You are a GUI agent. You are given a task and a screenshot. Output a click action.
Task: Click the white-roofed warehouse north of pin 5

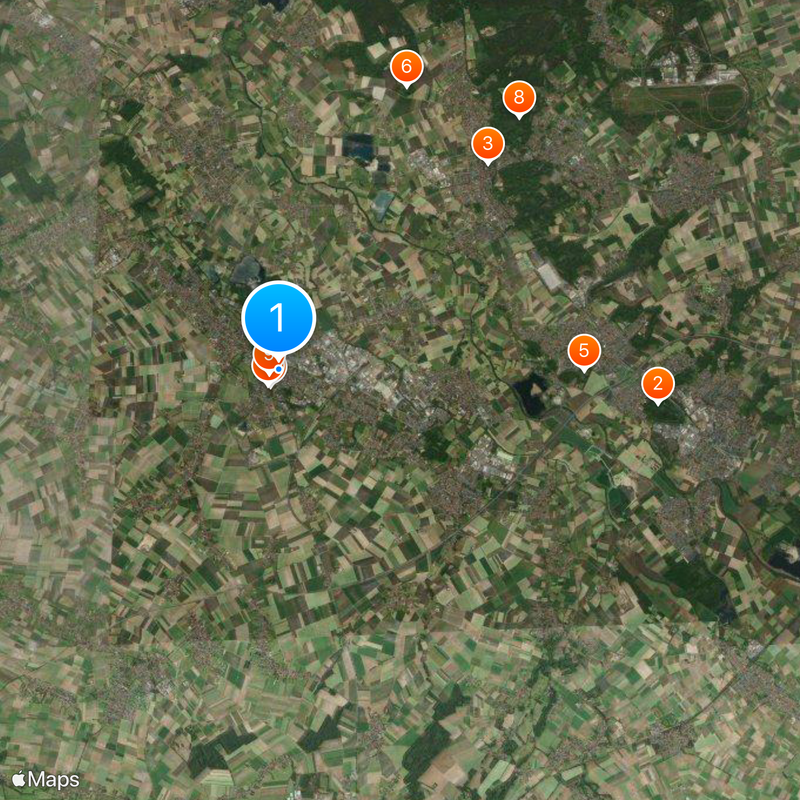pyautogui.click(x=549, y=276)
